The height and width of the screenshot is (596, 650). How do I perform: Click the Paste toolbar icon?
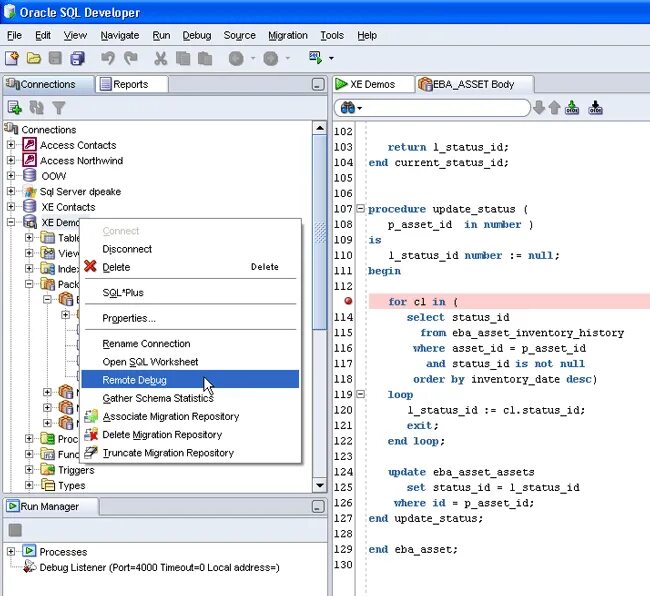click(204, 58)
